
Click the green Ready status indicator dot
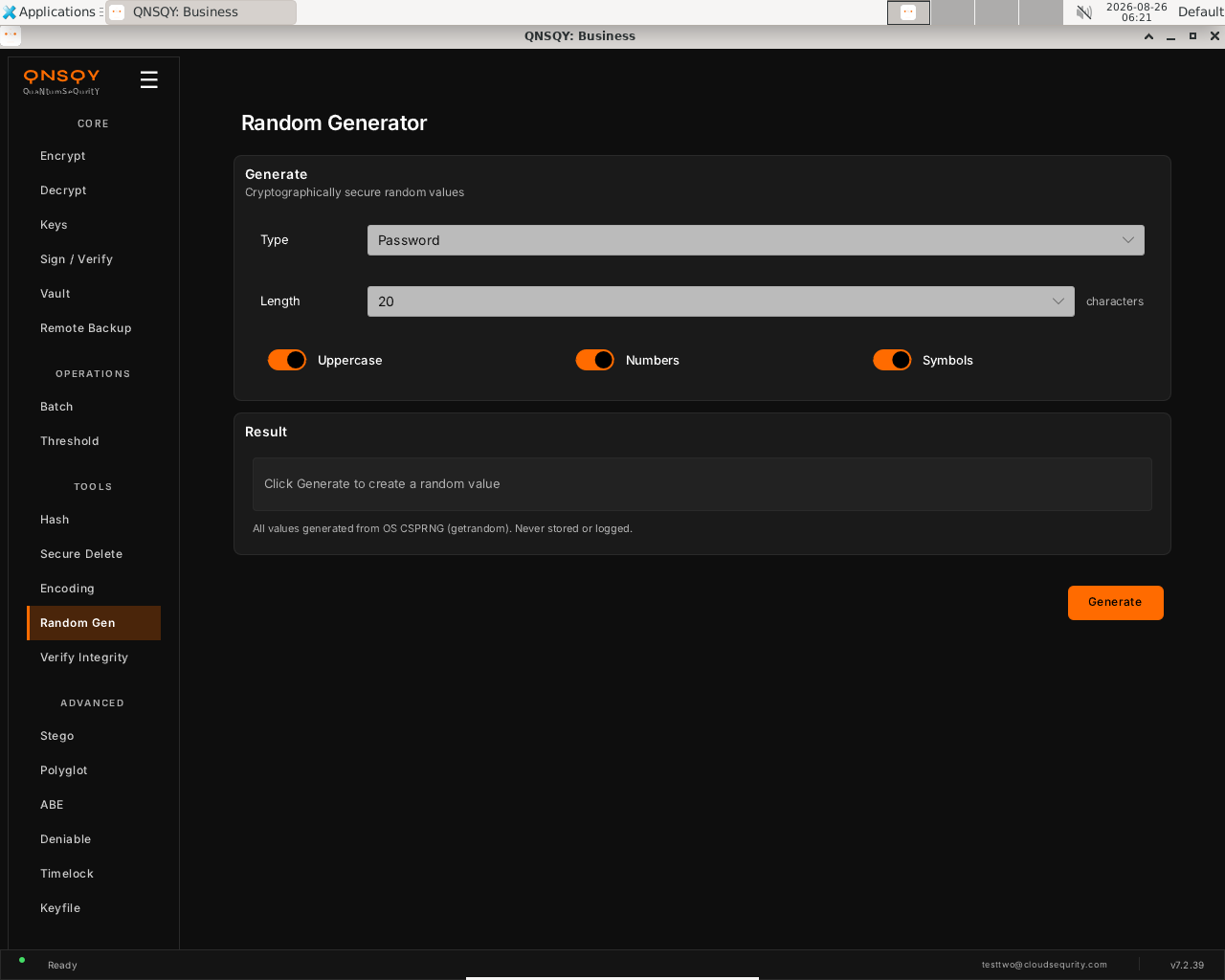pyautogui.click(x=22, y=960)
